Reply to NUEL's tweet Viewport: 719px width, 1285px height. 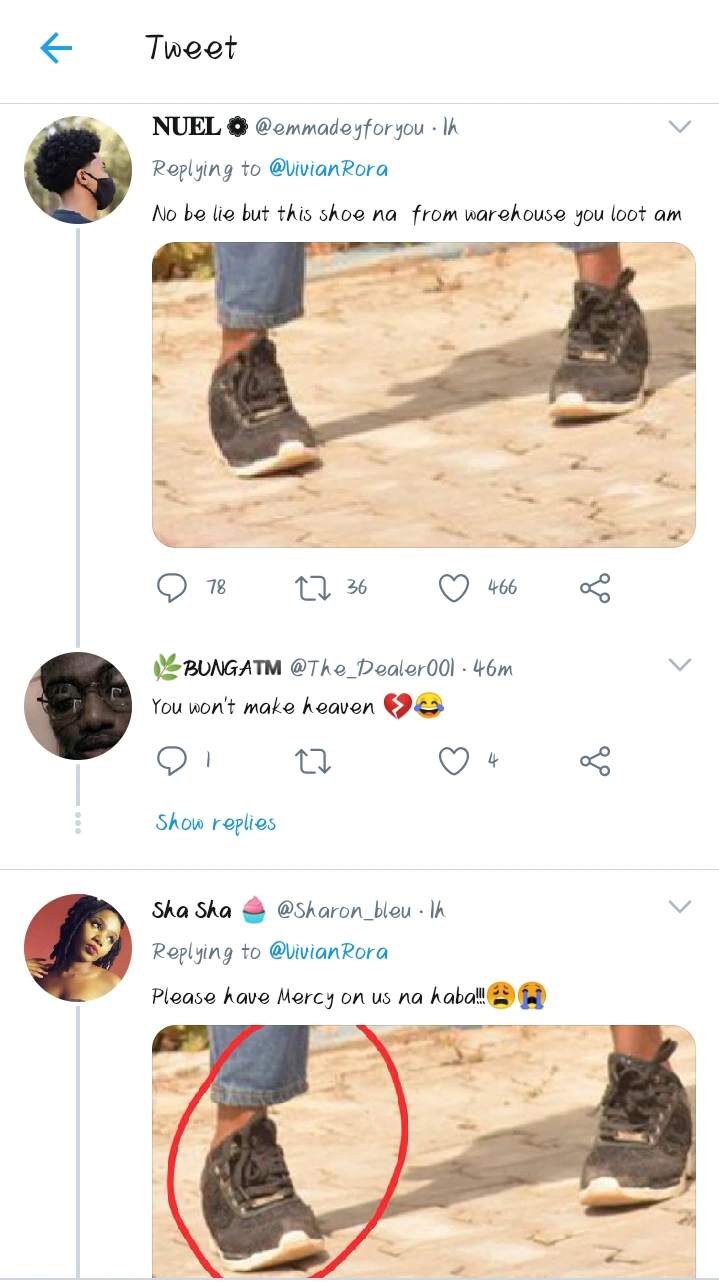pos(172,588)
